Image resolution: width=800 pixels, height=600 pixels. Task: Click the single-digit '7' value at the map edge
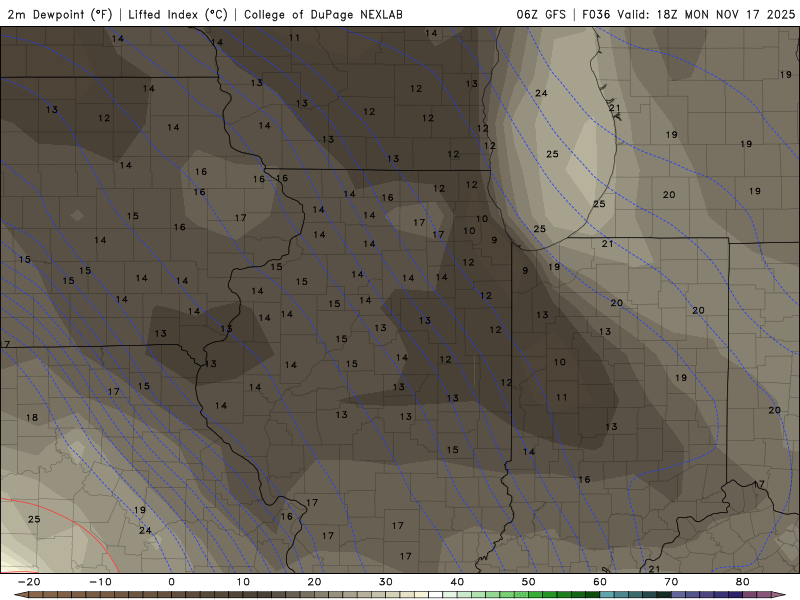click(7, 344)
